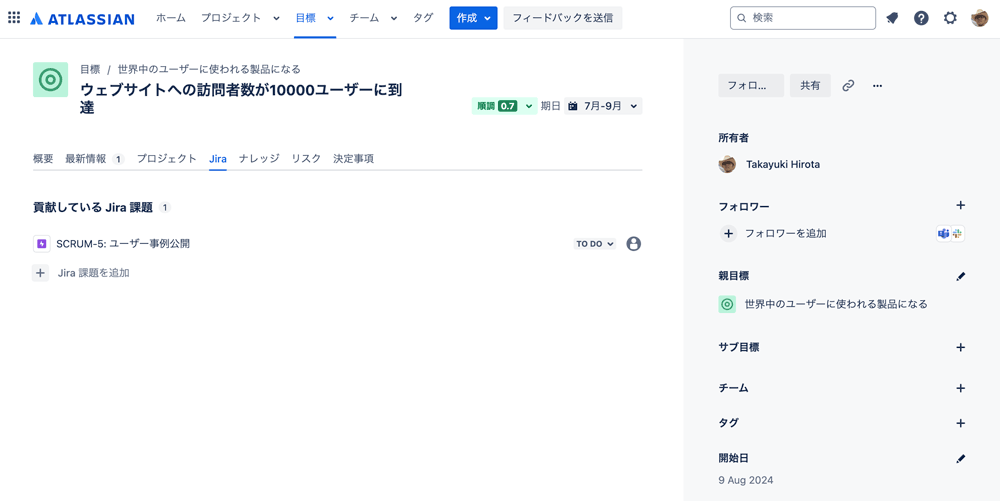
Task: Click owner name Takayuki Hirota
Action: pos(783,164)
